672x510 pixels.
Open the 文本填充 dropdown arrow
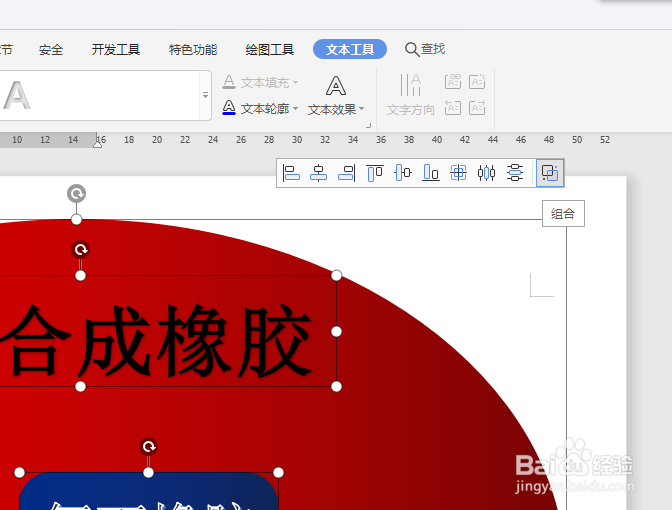tap(296, 82)
